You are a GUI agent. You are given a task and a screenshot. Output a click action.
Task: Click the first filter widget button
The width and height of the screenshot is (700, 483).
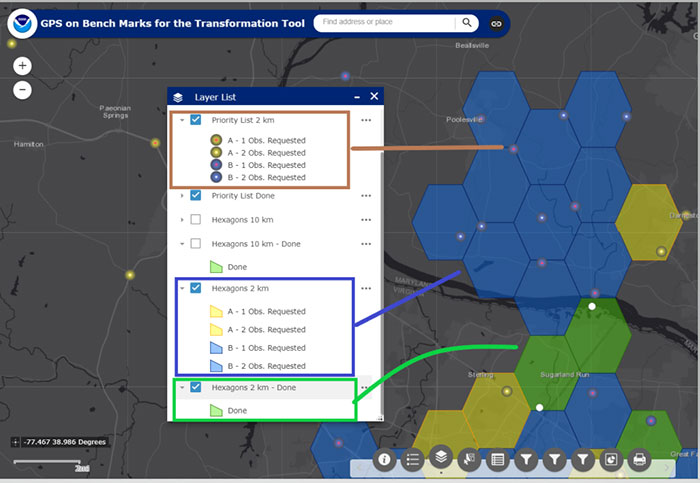[526, 460]
